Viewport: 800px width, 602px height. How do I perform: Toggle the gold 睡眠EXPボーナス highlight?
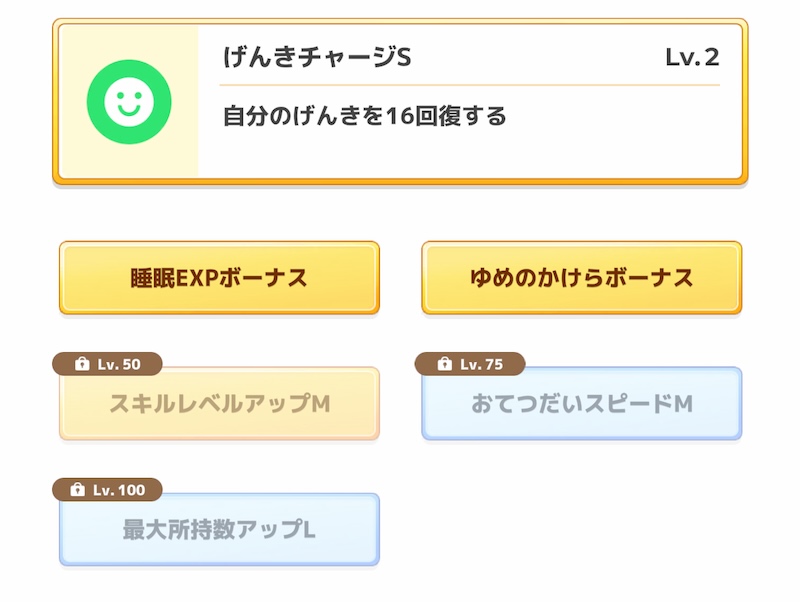220,277
